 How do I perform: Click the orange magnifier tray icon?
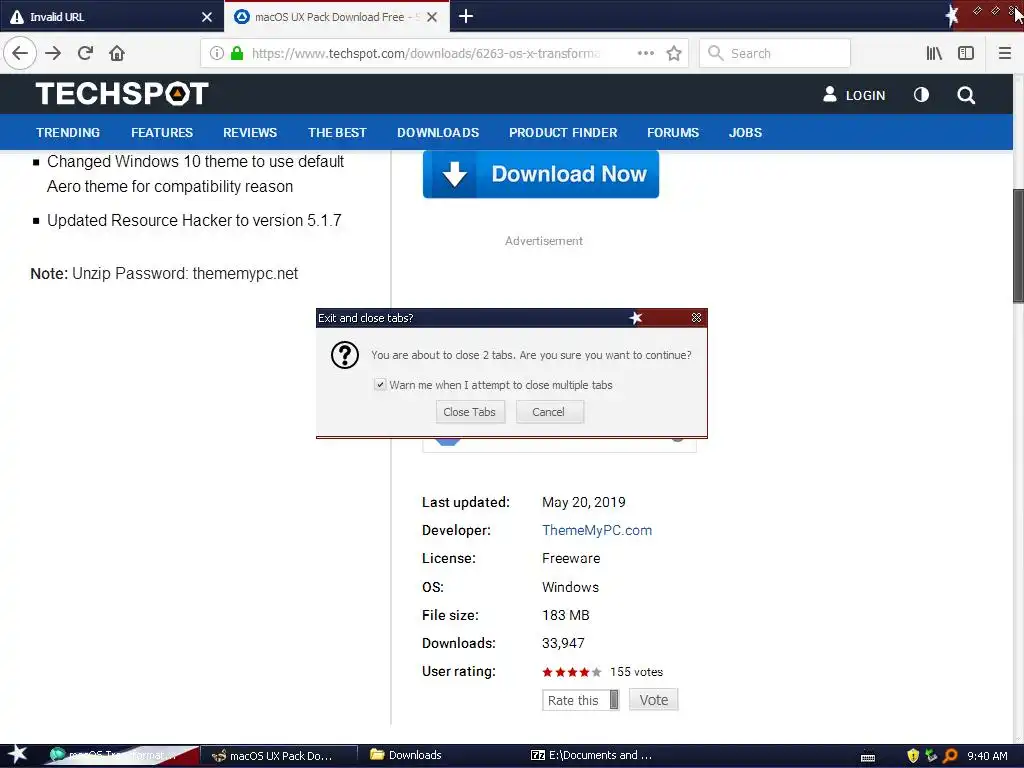tap(950, 756)
